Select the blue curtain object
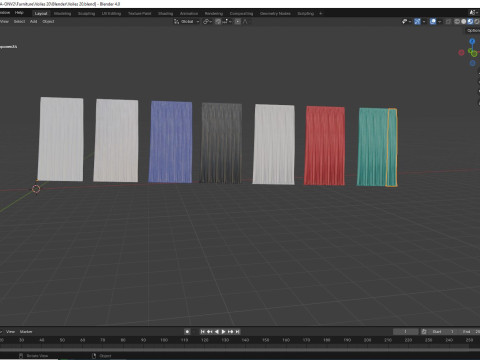 [x=170, y=142]
